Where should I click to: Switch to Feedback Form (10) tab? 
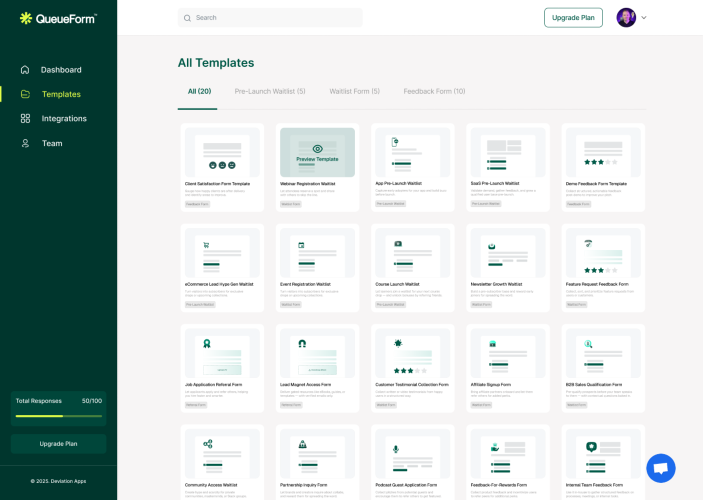pyautogui.click(x=434, y=91)
